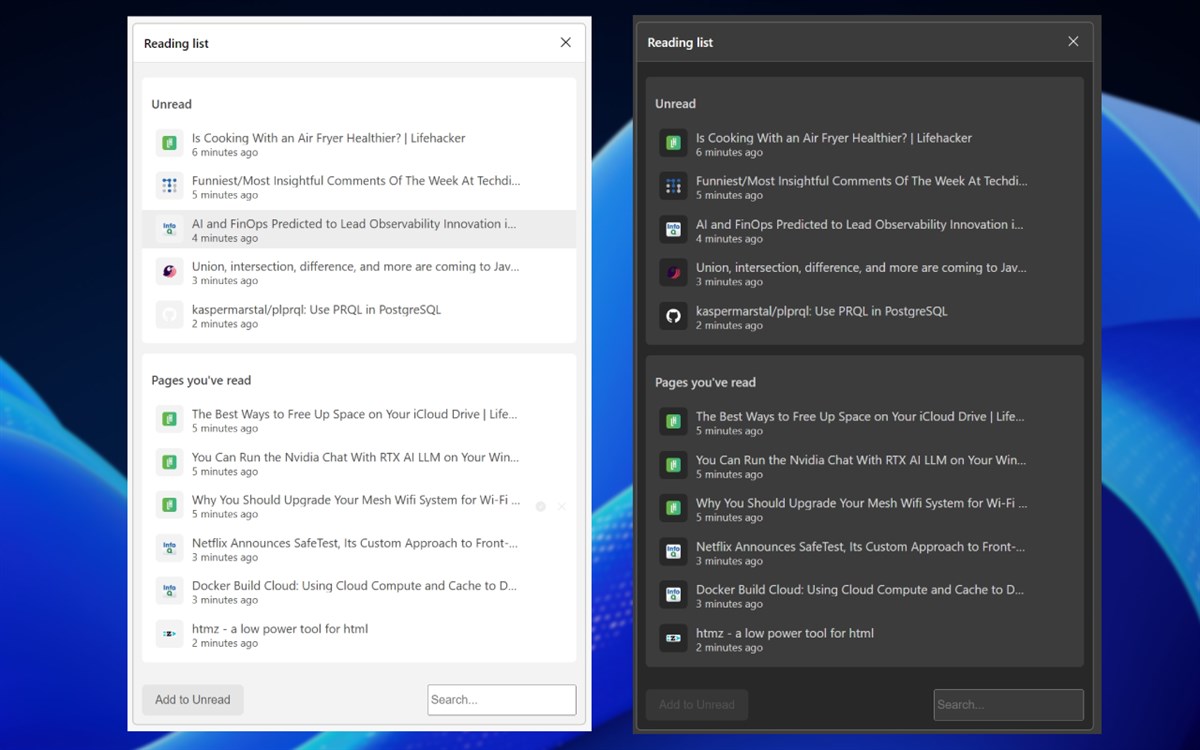
Task: Click the Techdirt dotted favicon in the dark panel
Action: (x=673, y=186)
